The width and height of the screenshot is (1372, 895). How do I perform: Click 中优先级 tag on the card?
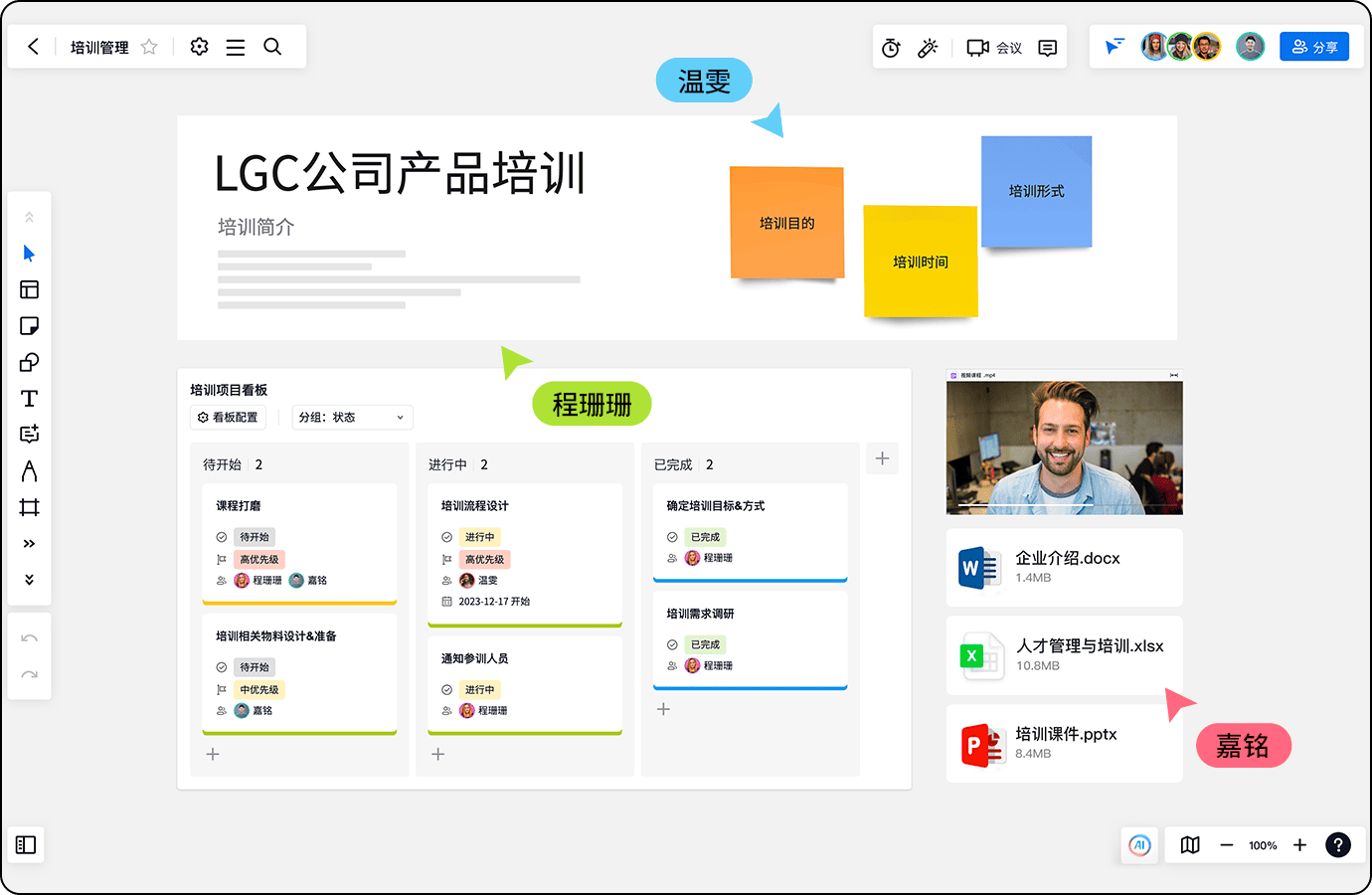coord(258,690)
